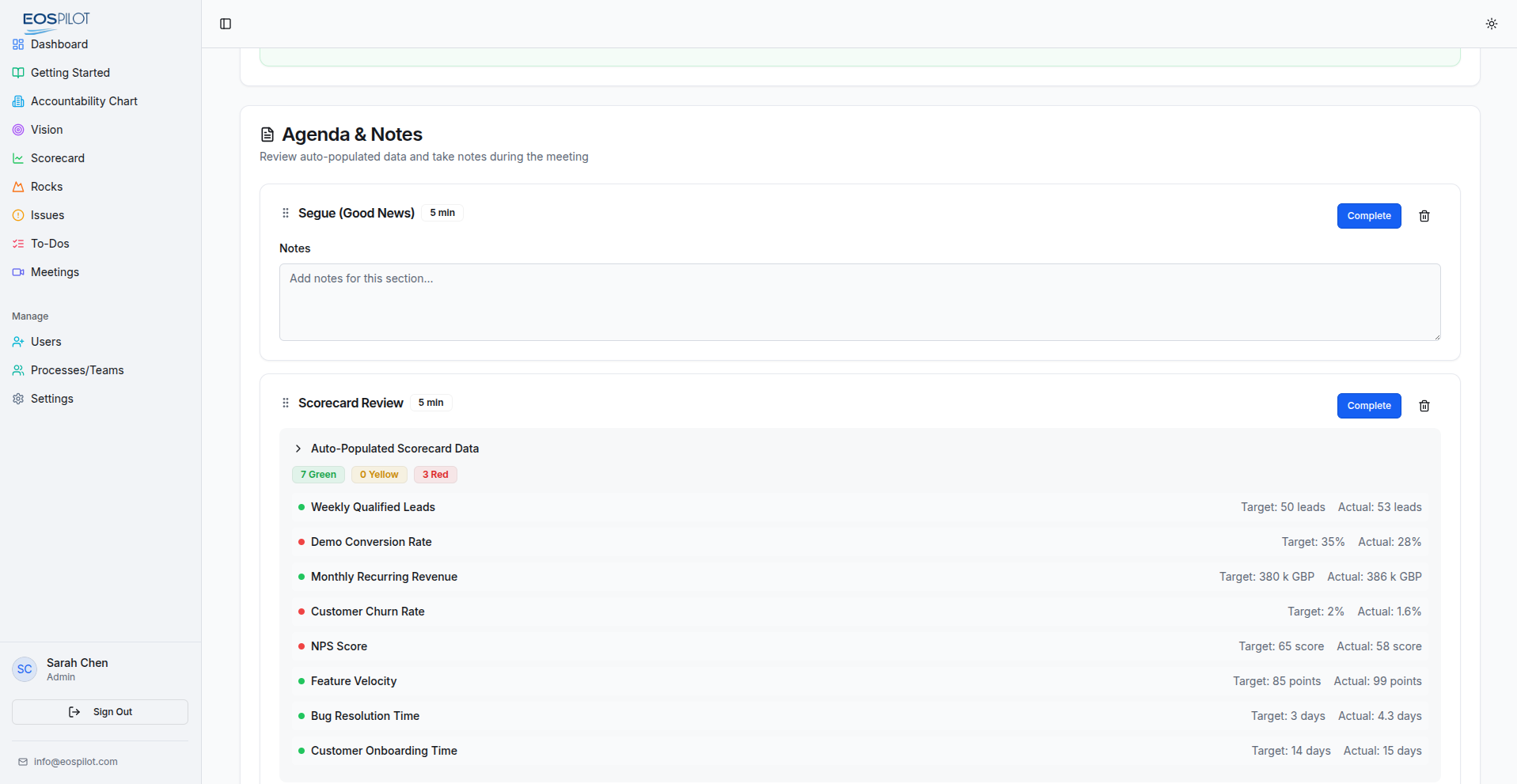
Task: Click the EOSPILOT logo
Action: [55, 21]
